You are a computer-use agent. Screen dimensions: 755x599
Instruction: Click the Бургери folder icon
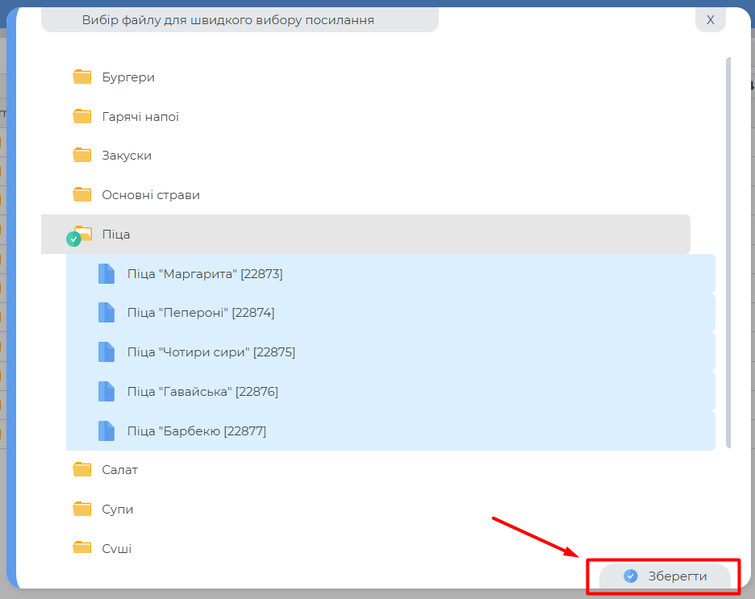click(x=82, y=77)
